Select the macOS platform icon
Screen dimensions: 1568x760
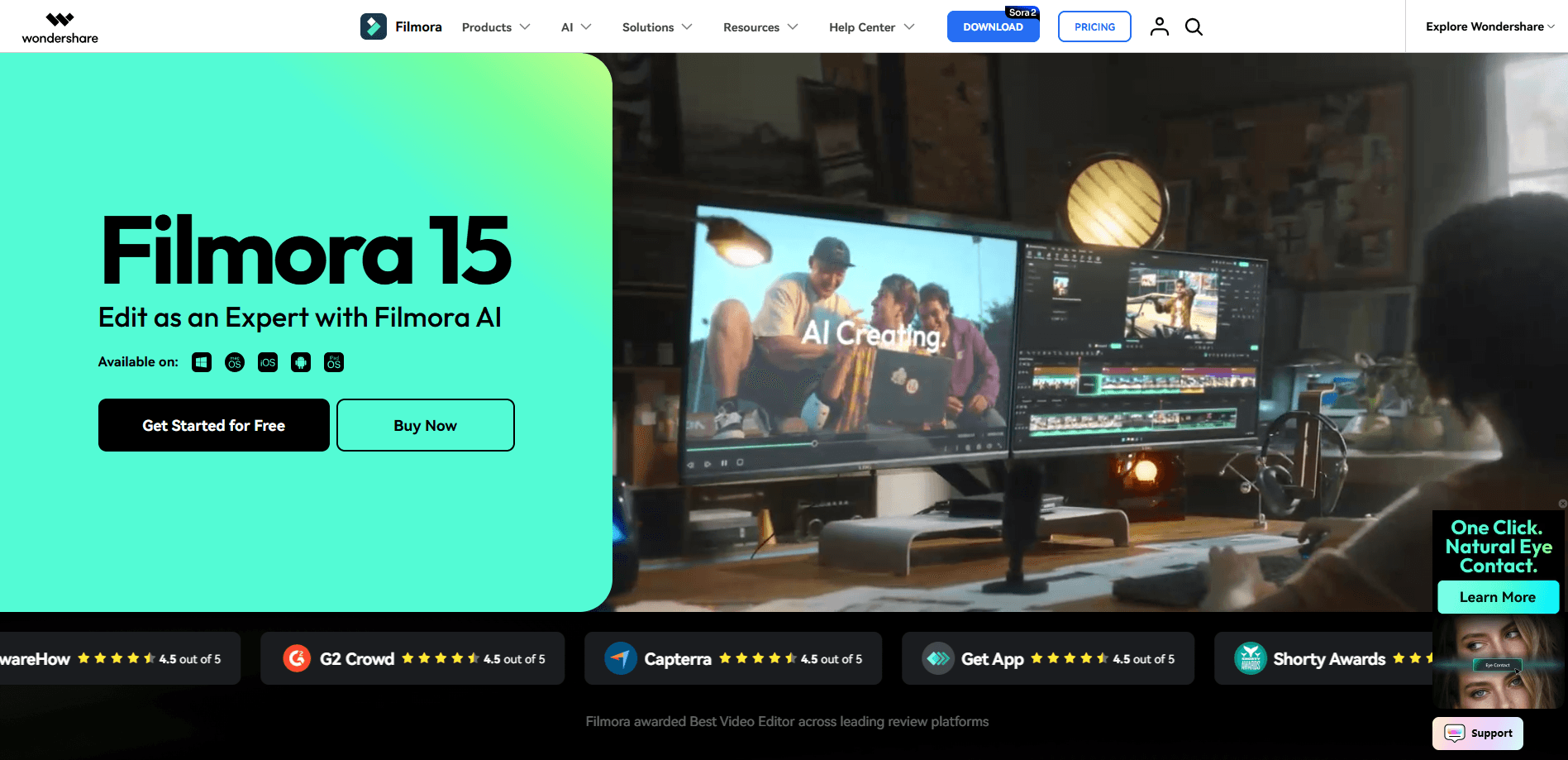click(x=235, y=362)
